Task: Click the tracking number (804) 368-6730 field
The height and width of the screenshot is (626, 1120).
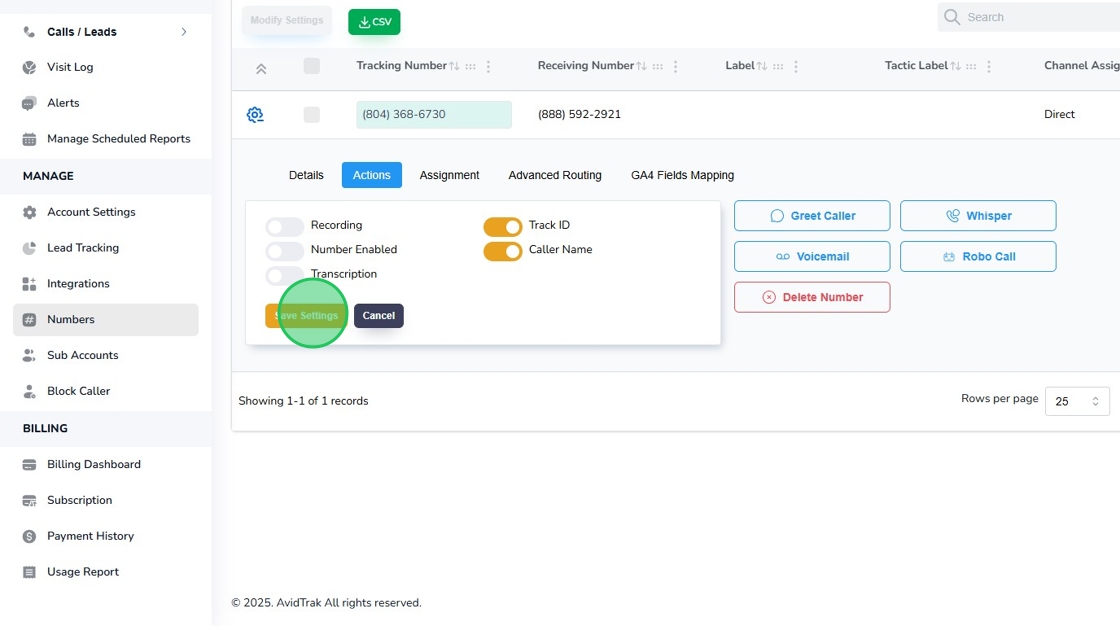Action: 434,114
